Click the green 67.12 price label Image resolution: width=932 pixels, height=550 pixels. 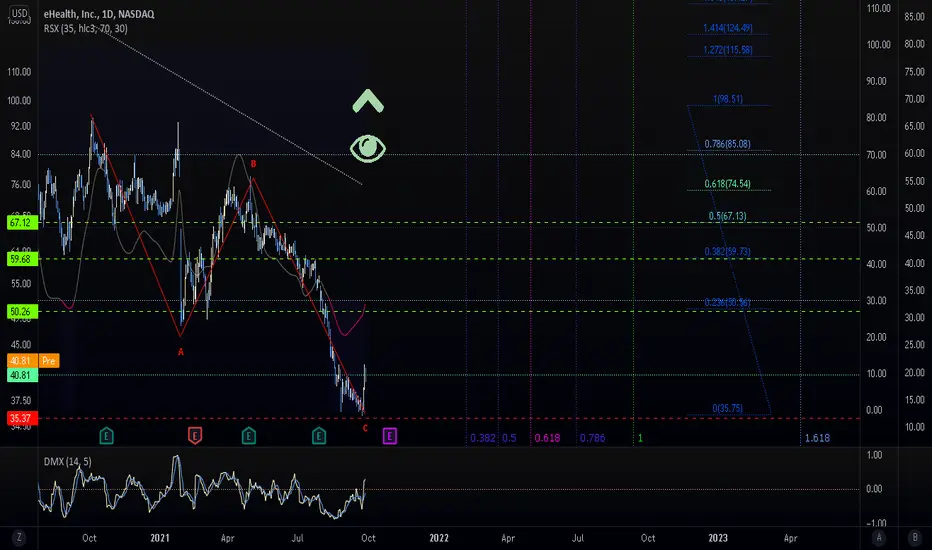[x=21, y=222]
